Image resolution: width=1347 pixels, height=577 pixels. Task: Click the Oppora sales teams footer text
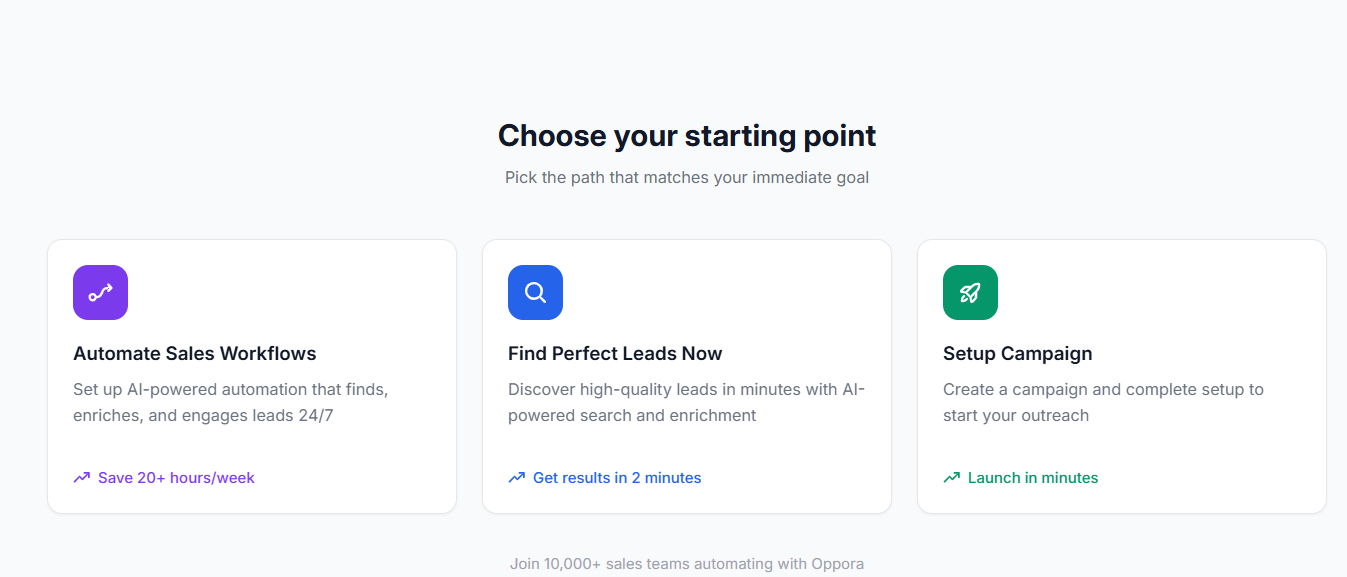[x=687, y=563]
